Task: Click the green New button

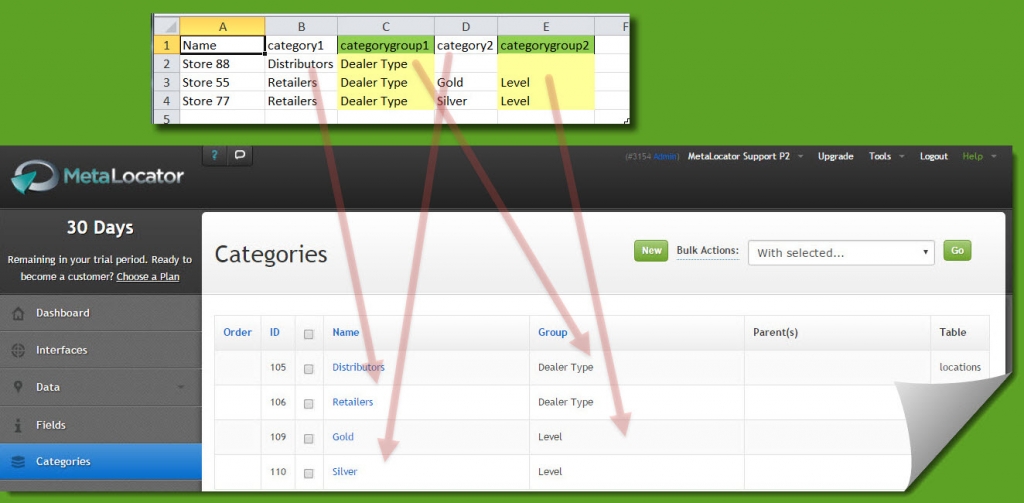Action: 651,251
